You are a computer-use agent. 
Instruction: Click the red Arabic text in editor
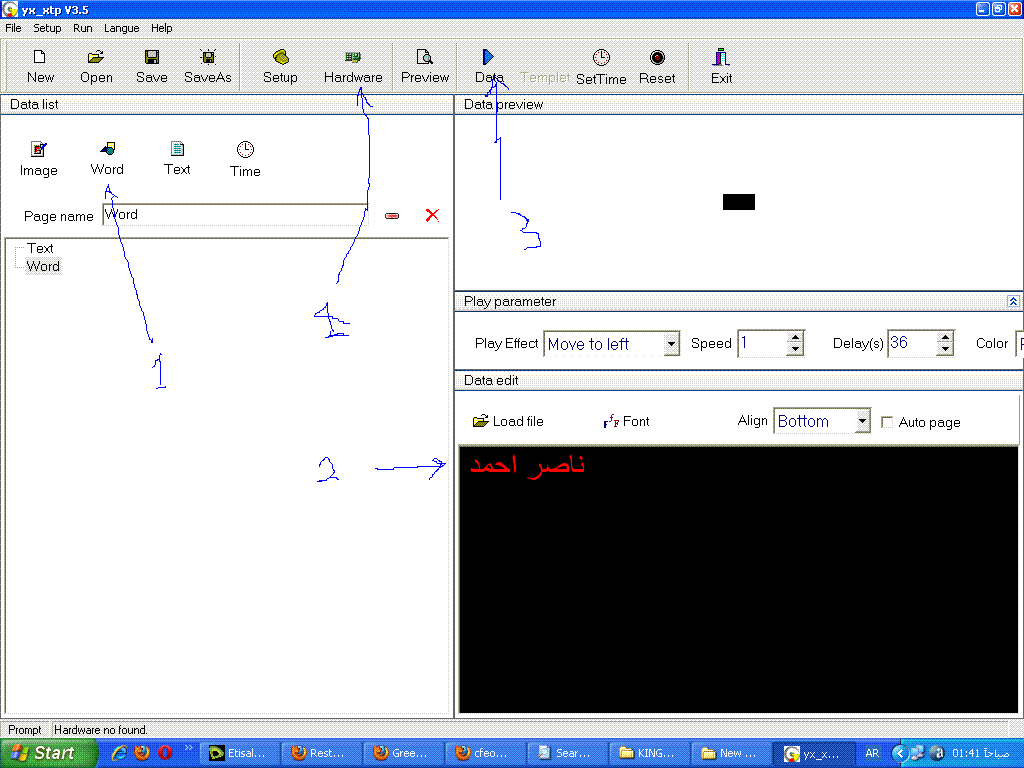(x=528, y=466)
